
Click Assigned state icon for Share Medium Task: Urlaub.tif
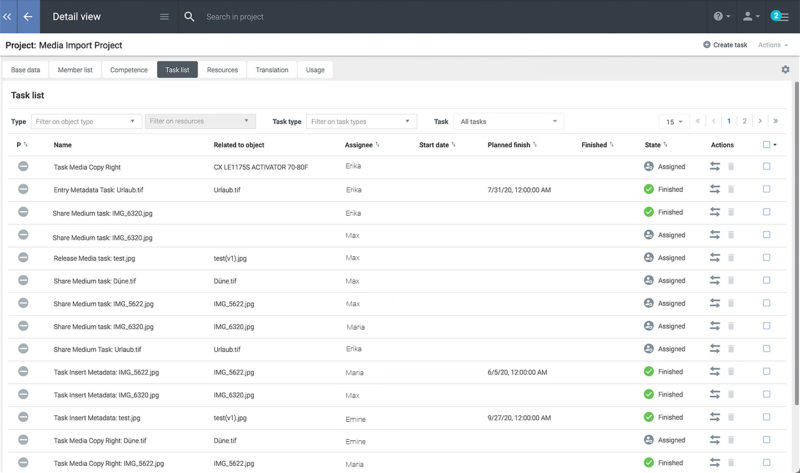[x=648, y=349]
